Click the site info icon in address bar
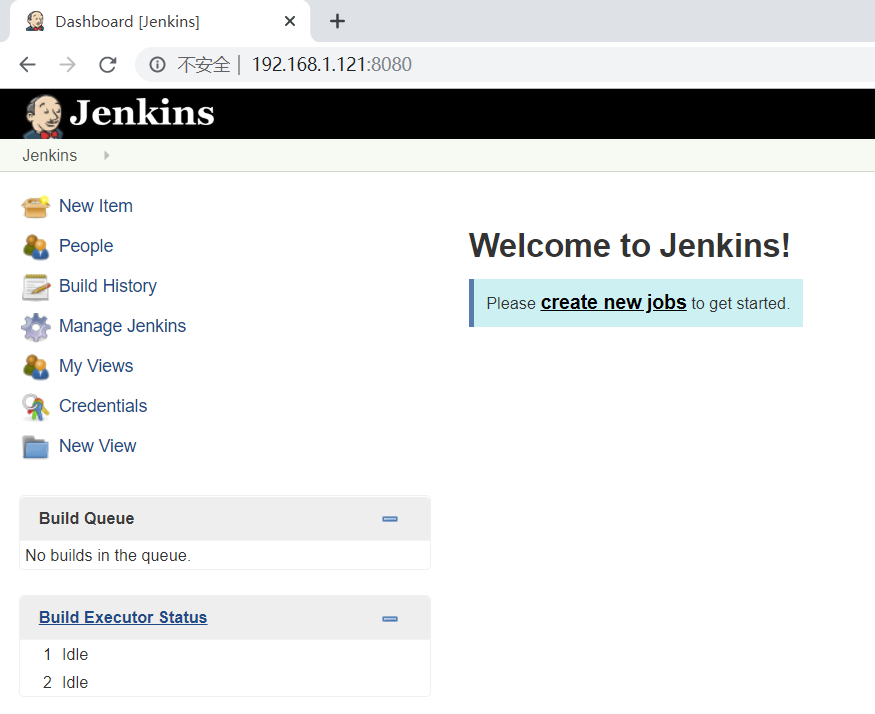The width and height of the screenshot is (875, 714). 157,65
